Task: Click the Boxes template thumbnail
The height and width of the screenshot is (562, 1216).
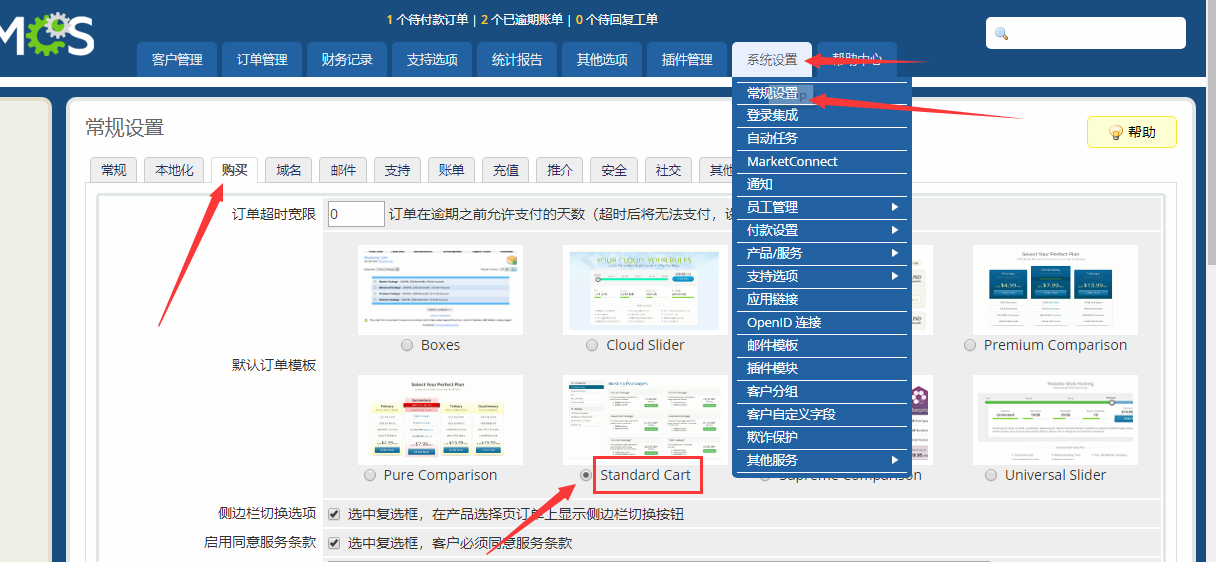Action: point(440,290)
